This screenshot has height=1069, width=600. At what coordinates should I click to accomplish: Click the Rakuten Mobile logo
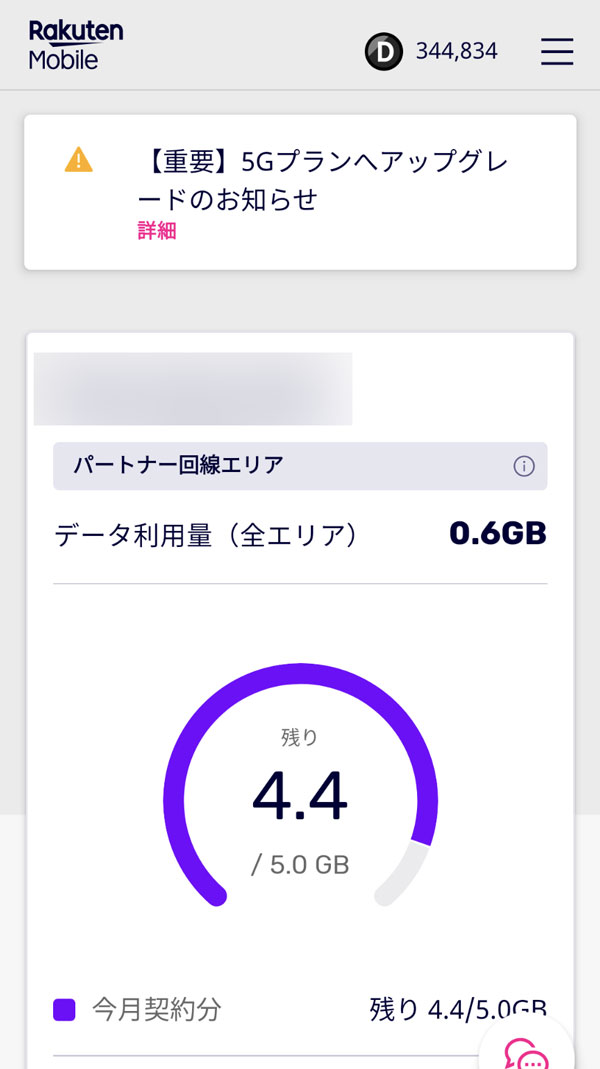coord(76,45)
